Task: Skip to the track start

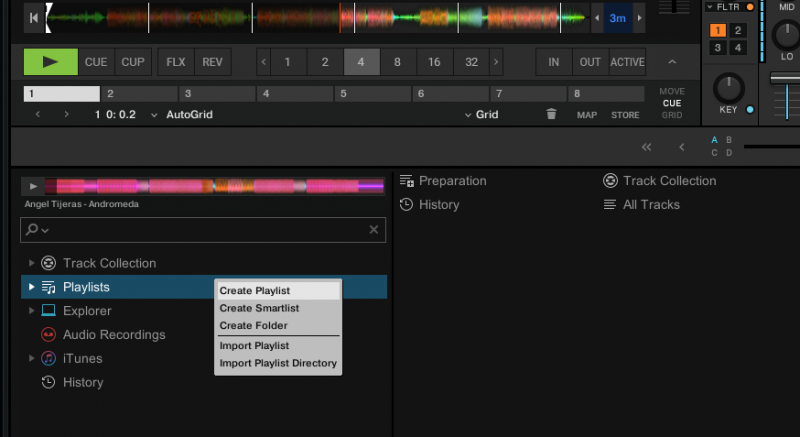Action: tap(34, 18)
